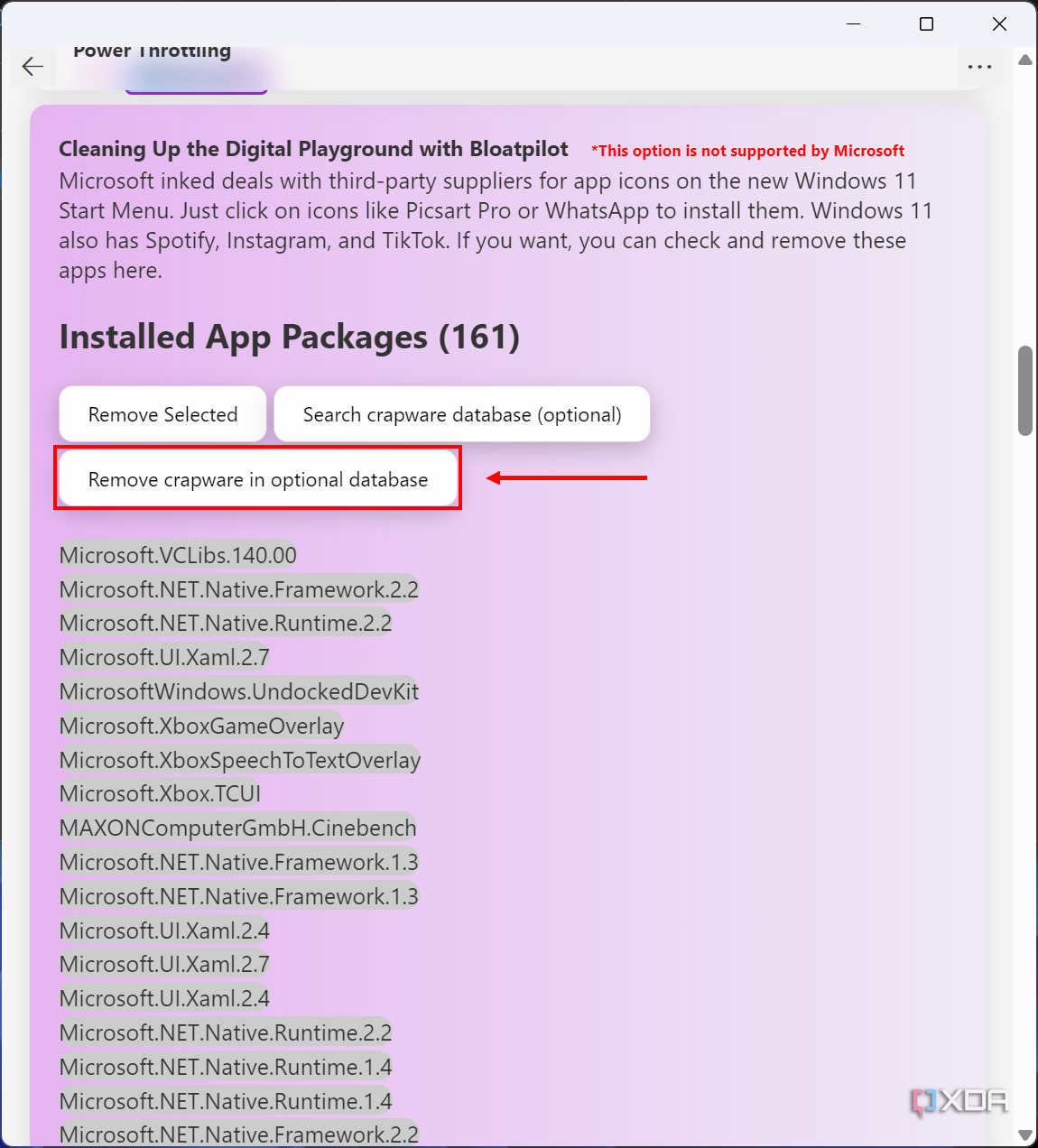
Task: Close the application window
Action: coord(999,24)
